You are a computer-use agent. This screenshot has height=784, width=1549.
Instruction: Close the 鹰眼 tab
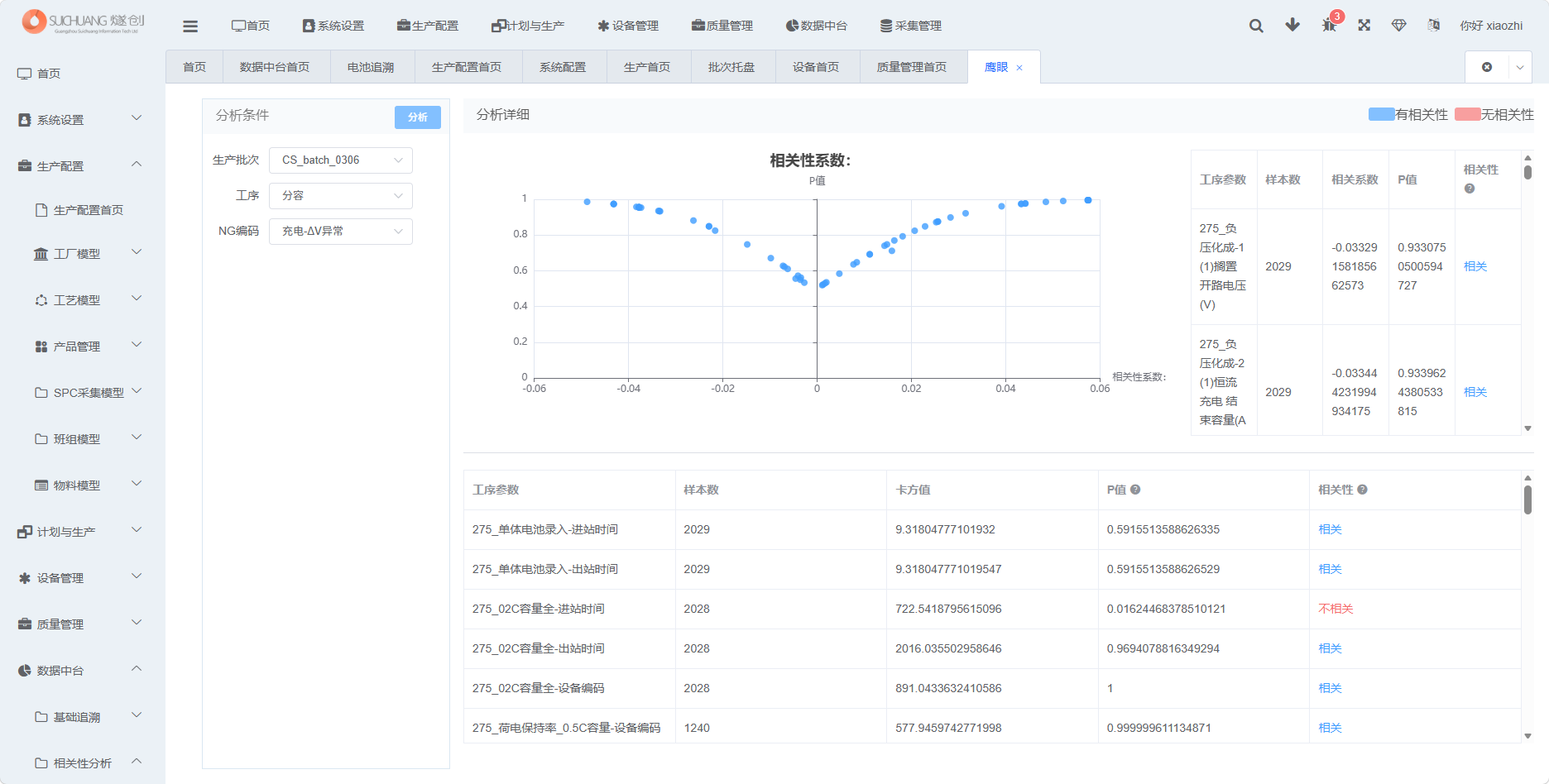(1019, 68)
